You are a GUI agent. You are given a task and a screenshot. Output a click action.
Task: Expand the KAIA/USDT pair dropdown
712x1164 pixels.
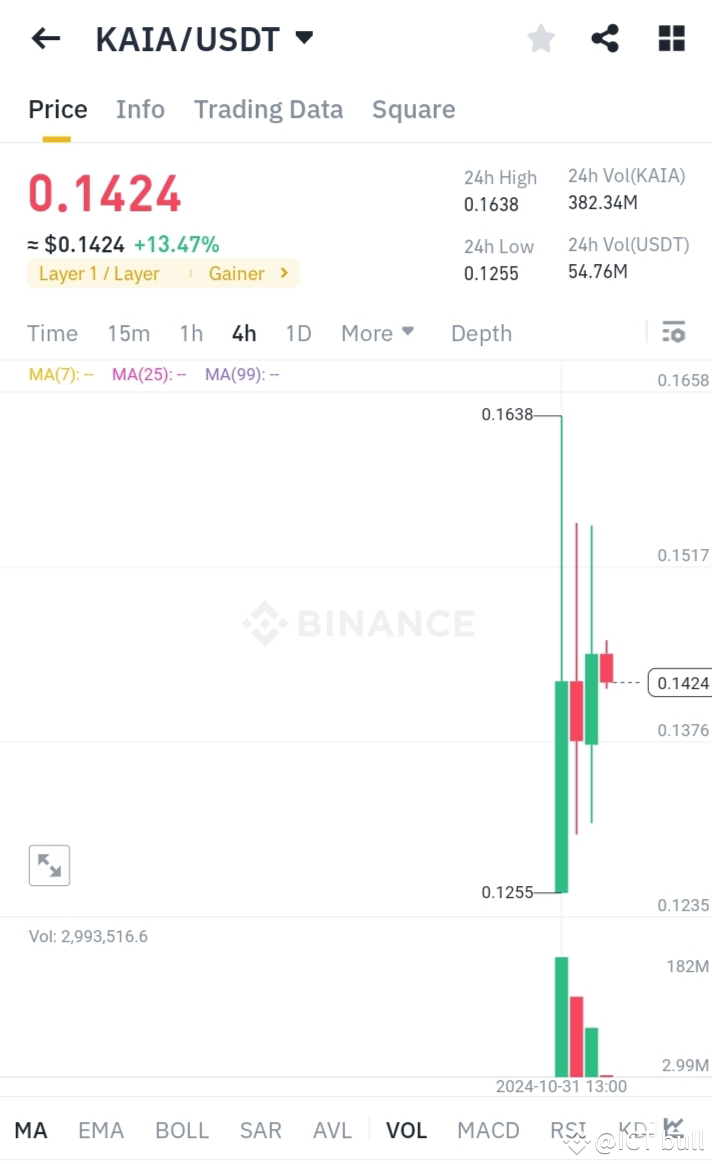pyautogui.click(x=304, y=36)
